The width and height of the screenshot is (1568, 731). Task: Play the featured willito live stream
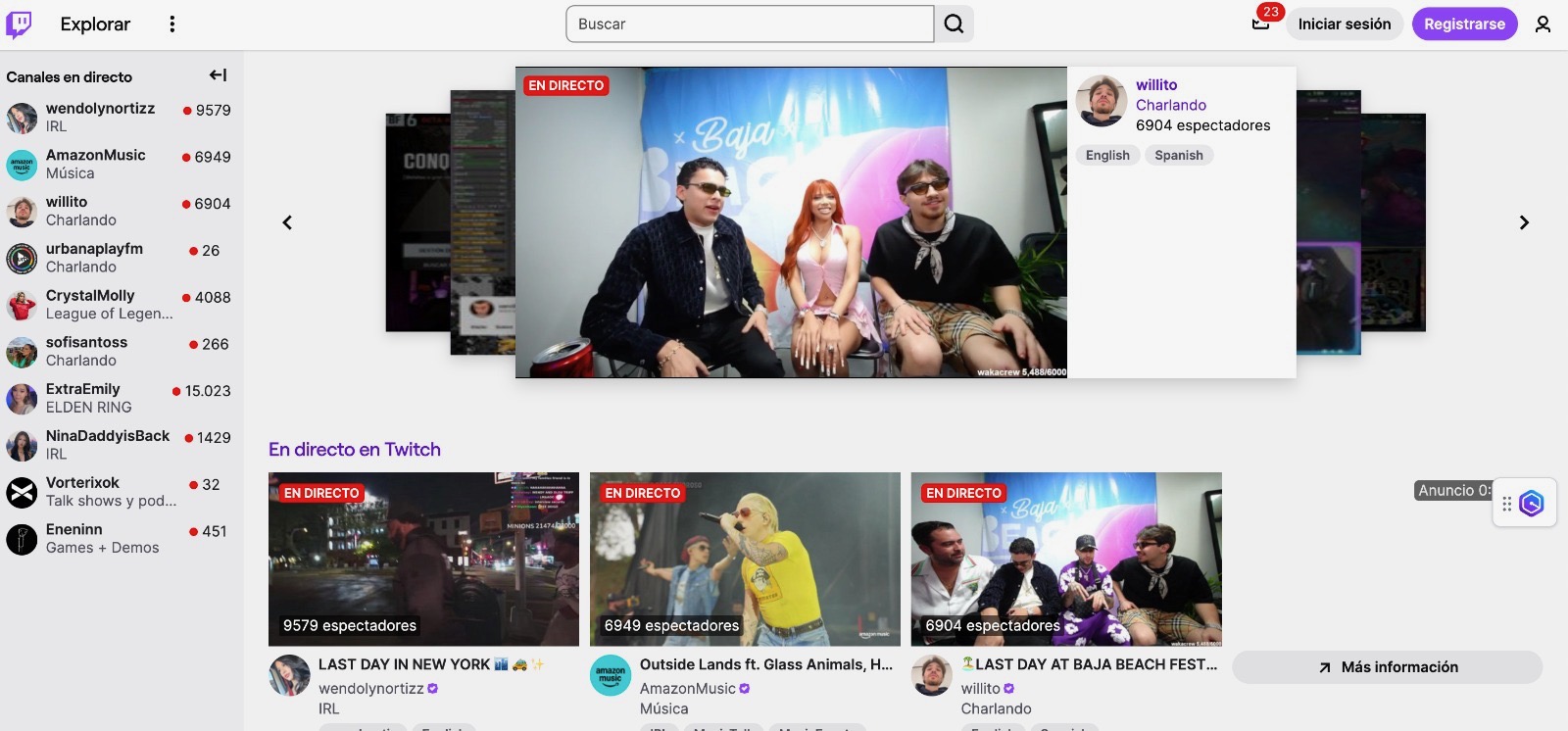pyautogui.click(x=791, y=222)
